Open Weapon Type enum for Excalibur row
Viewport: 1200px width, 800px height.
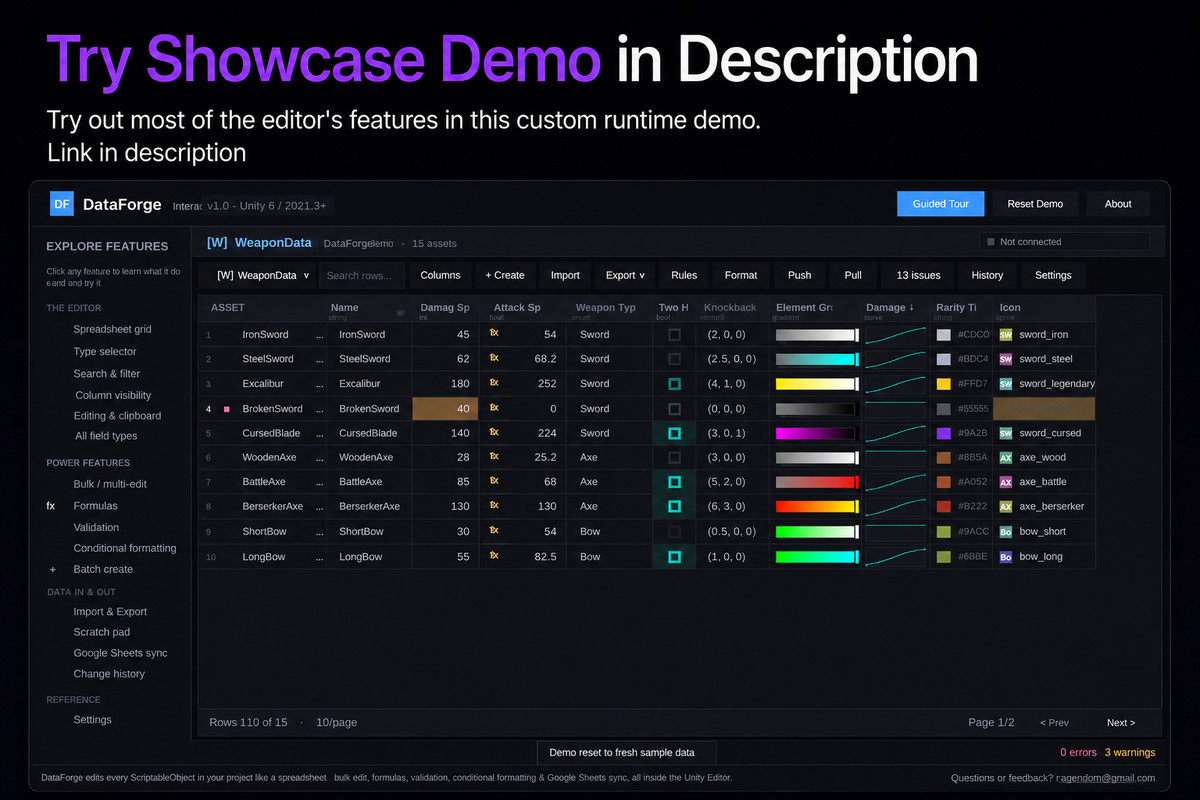coord(609,384)
